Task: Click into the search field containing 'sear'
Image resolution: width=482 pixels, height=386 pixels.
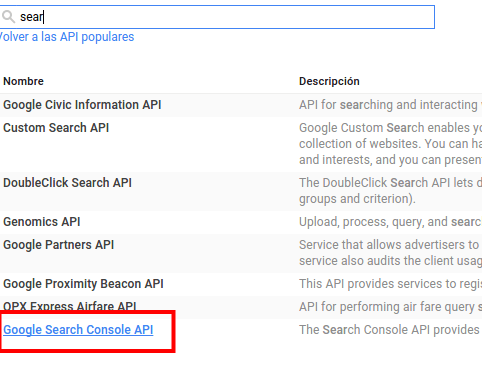Action: [217, 17]
